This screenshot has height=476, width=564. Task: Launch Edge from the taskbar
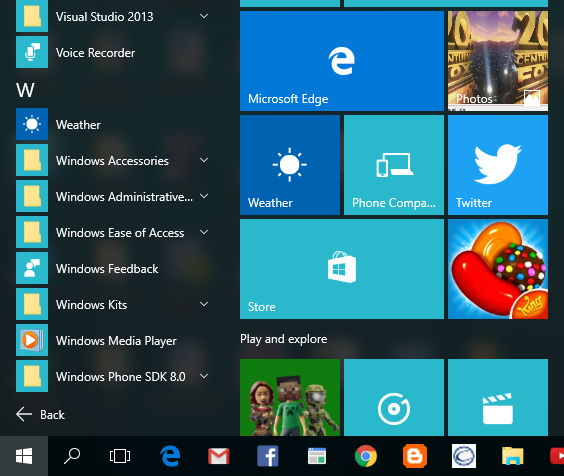pos(170,456)
